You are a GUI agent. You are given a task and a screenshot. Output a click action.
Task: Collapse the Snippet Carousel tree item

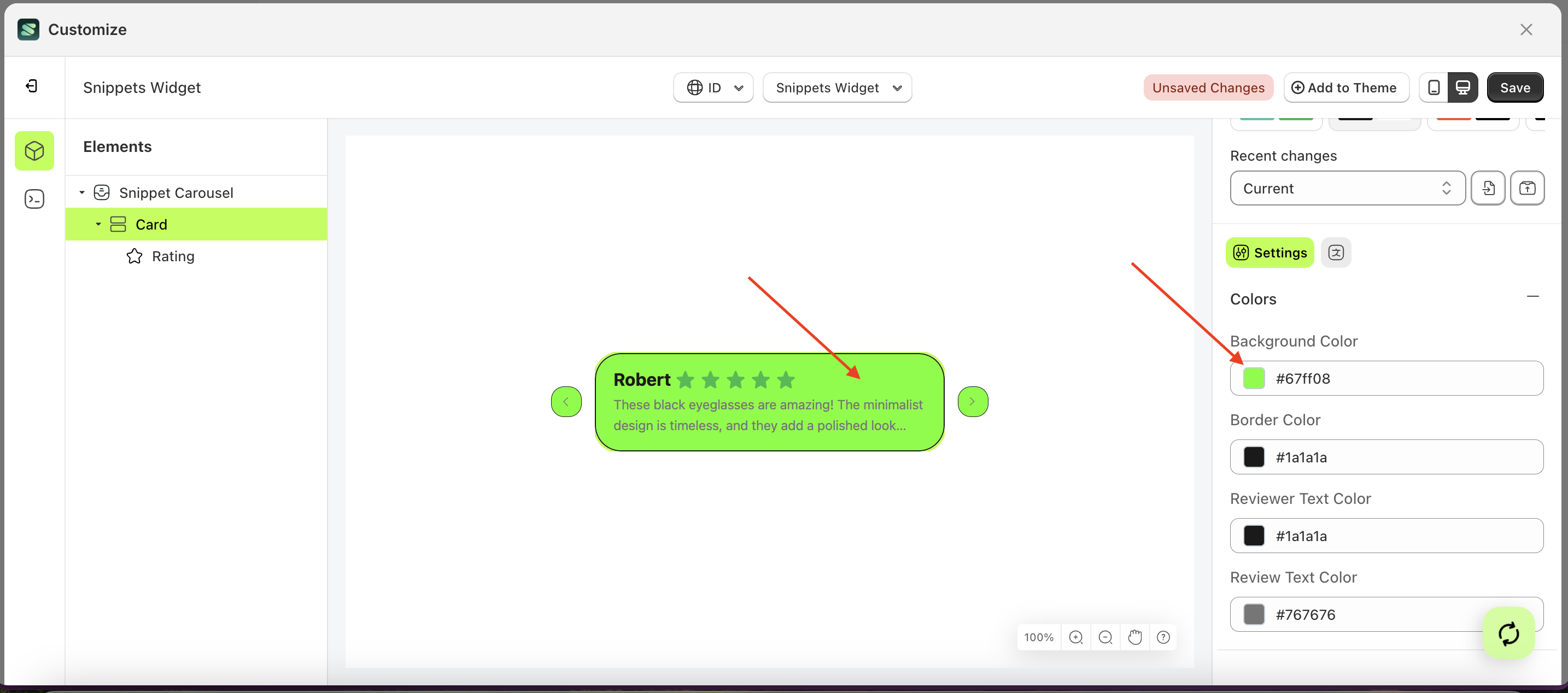83,192
